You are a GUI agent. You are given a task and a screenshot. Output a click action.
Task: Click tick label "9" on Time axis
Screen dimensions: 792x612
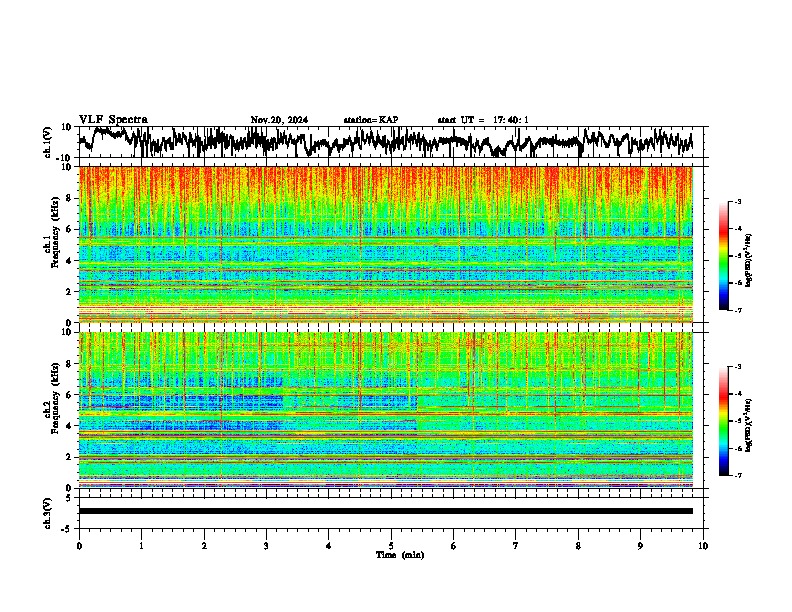(x=640, y=546)
